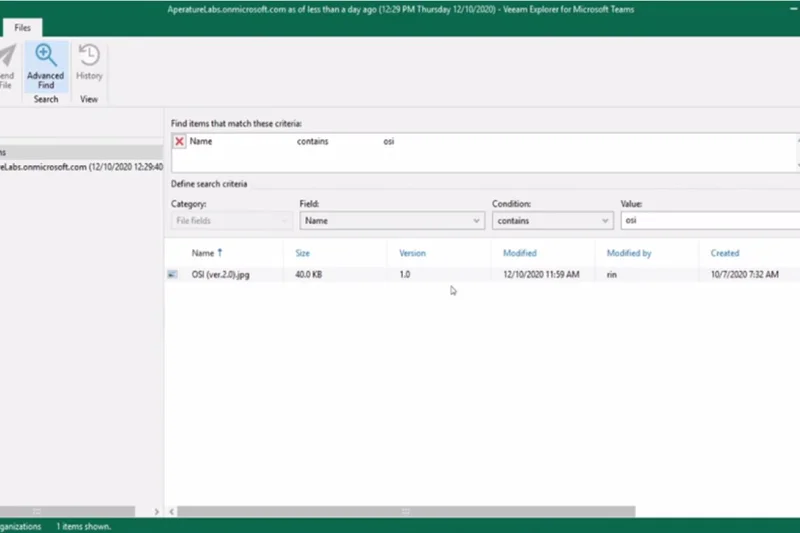The image size is (800, 533).
Task: Select the OSI (ver.2.0).jpg file row
Action: [482, 274]
